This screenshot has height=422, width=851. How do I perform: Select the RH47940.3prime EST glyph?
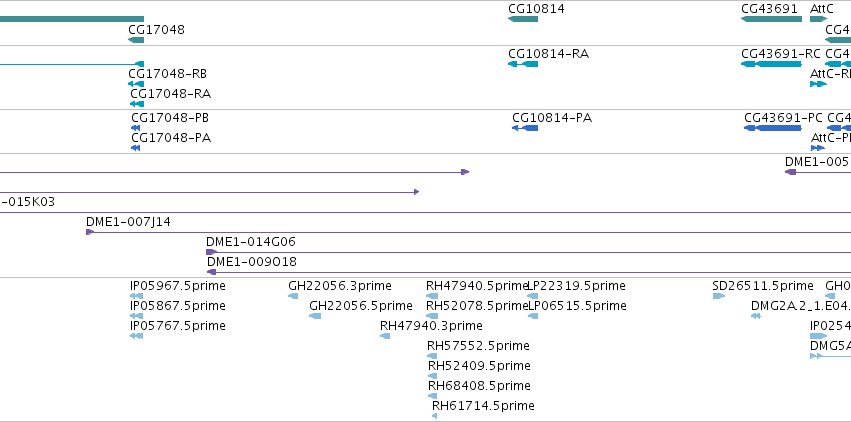click(385, 336)
